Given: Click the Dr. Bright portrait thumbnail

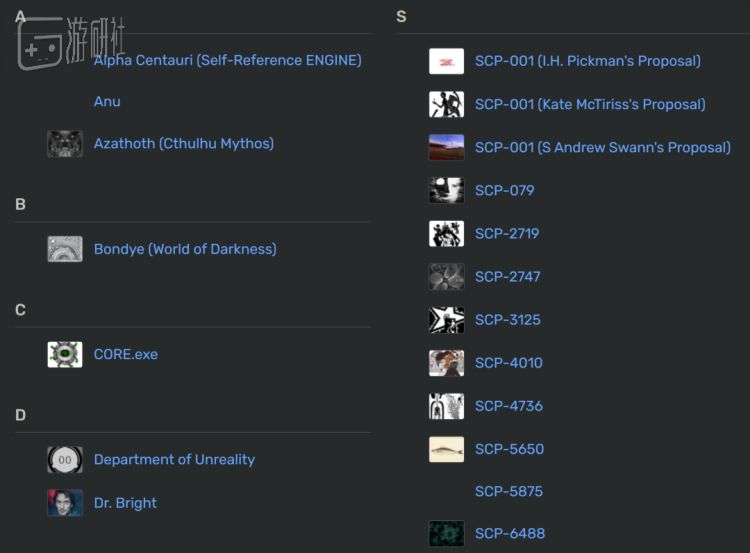Looking at the screenshot, I should (65, 503).
